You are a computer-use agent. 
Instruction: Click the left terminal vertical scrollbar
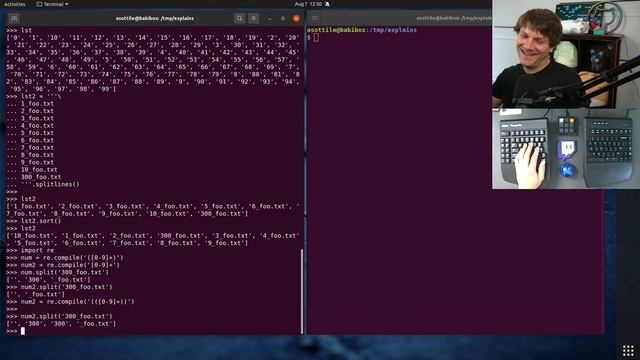pos(302,291)
